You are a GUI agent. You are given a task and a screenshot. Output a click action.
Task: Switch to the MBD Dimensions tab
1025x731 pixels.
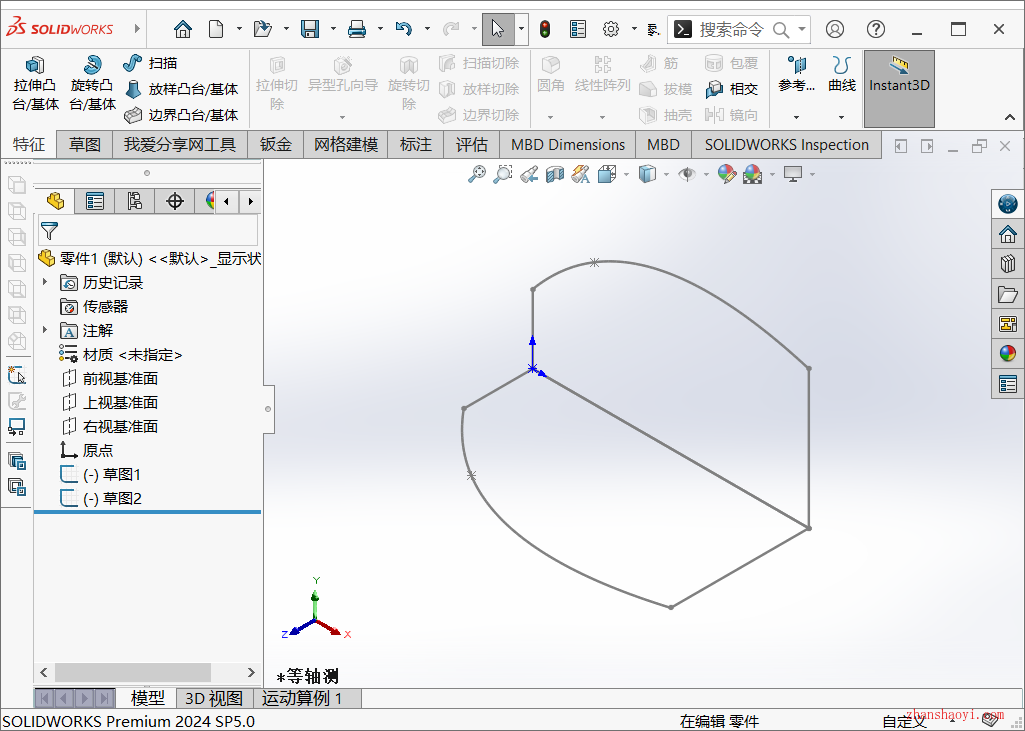[568, 144]
